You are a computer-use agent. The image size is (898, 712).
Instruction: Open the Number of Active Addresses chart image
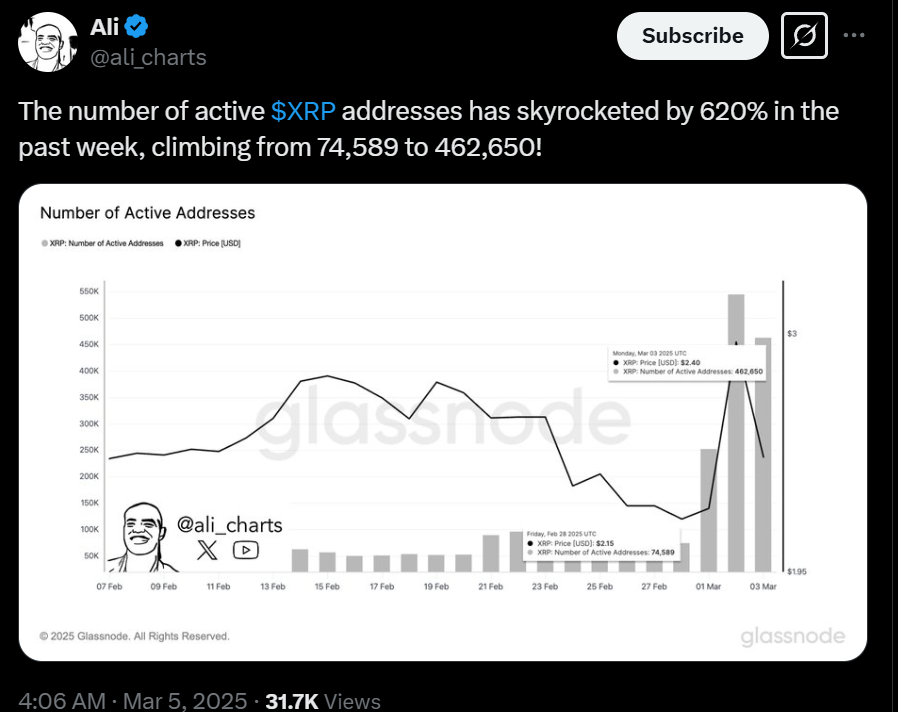(x=443, y=422)
